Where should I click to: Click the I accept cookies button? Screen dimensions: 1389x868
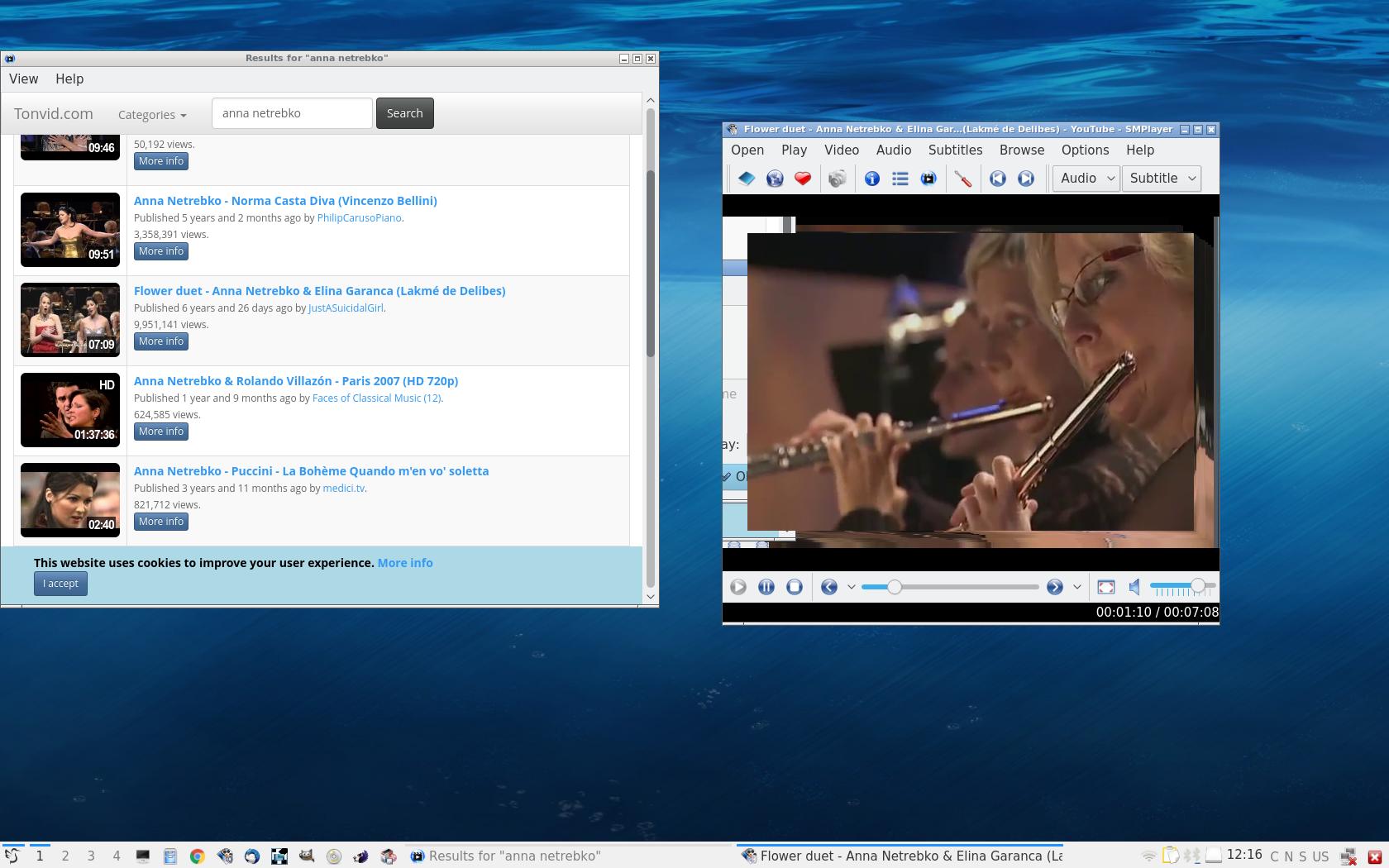tap(60, 584)
